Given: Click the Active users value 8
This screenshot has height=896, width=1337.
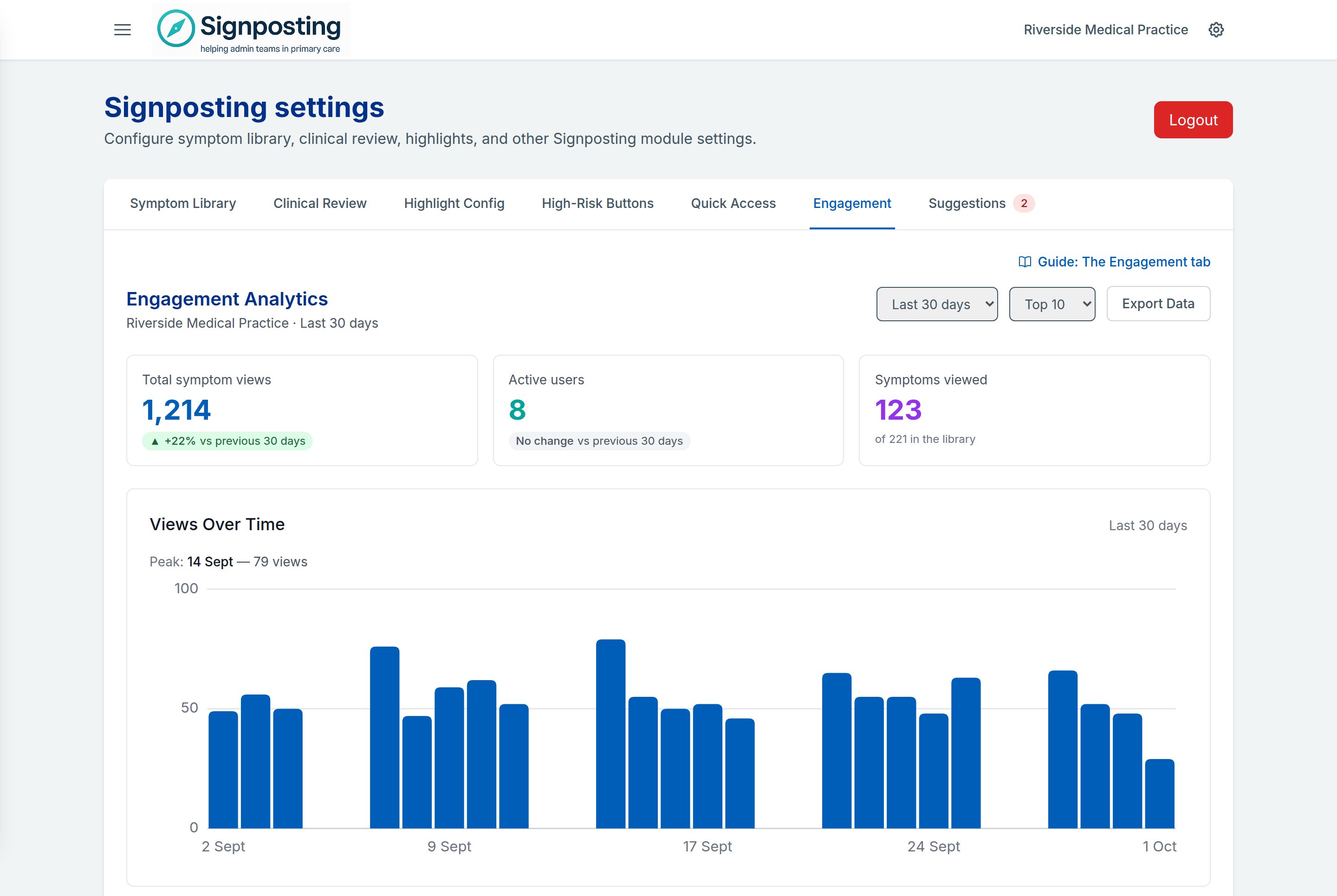Looking at the screenshot, I should (x=517, y=410).
